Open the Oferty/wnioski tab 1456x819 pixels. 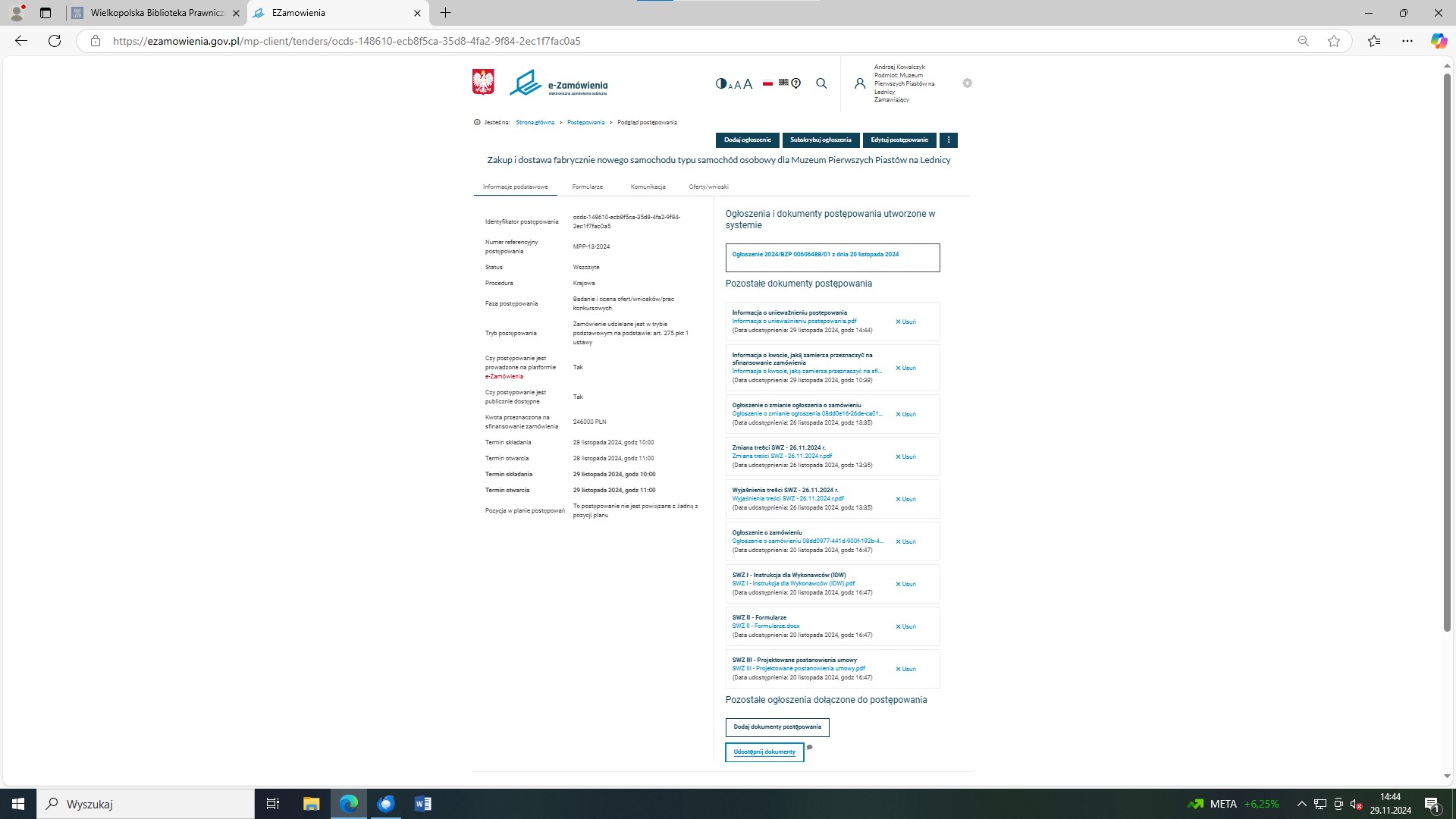point(708,187)
